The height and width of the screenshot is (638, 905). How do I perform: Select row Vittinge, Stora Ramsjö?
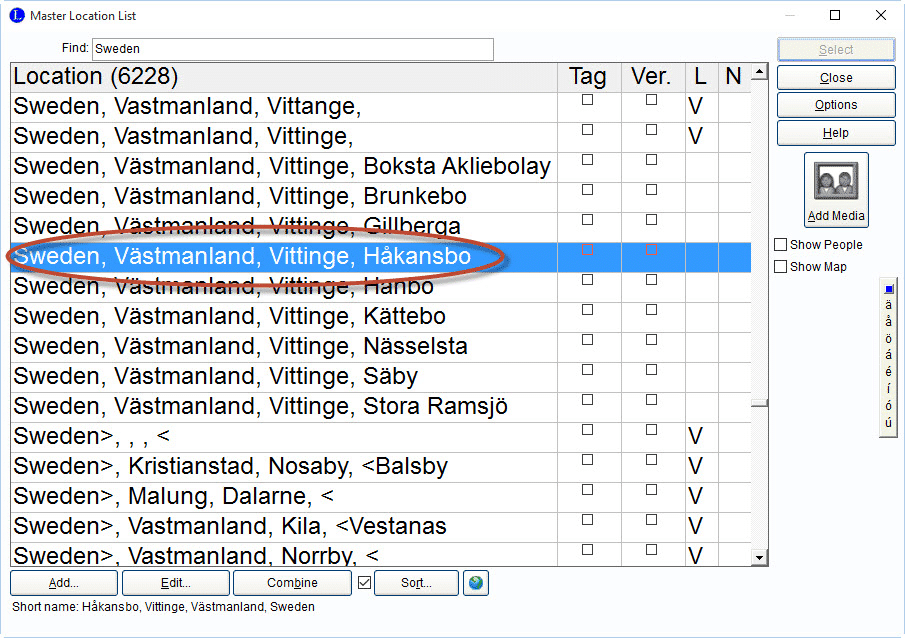click(380, 408)
